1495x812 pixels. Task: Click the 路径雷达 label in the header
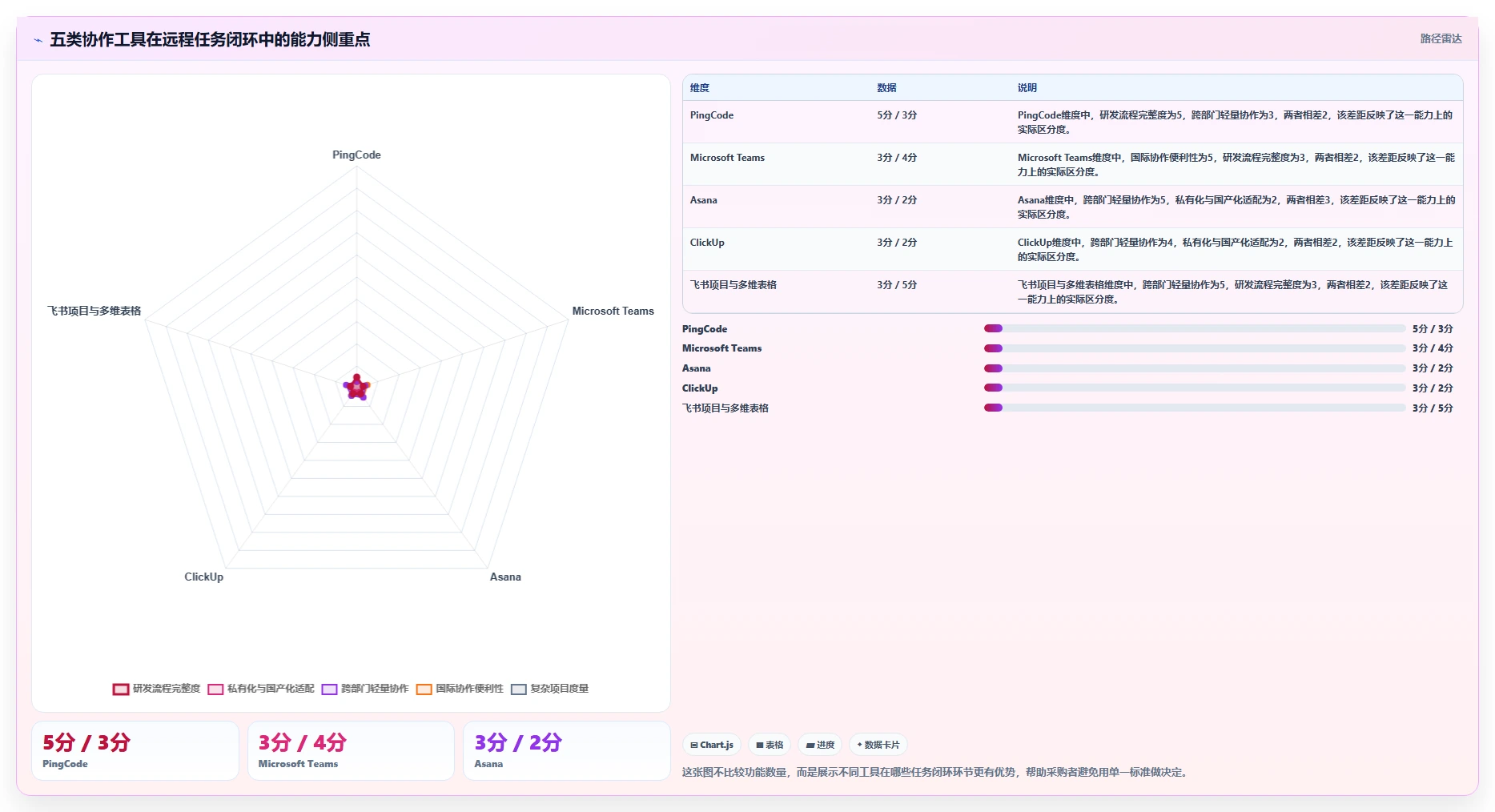click(x=1441, y=38)
